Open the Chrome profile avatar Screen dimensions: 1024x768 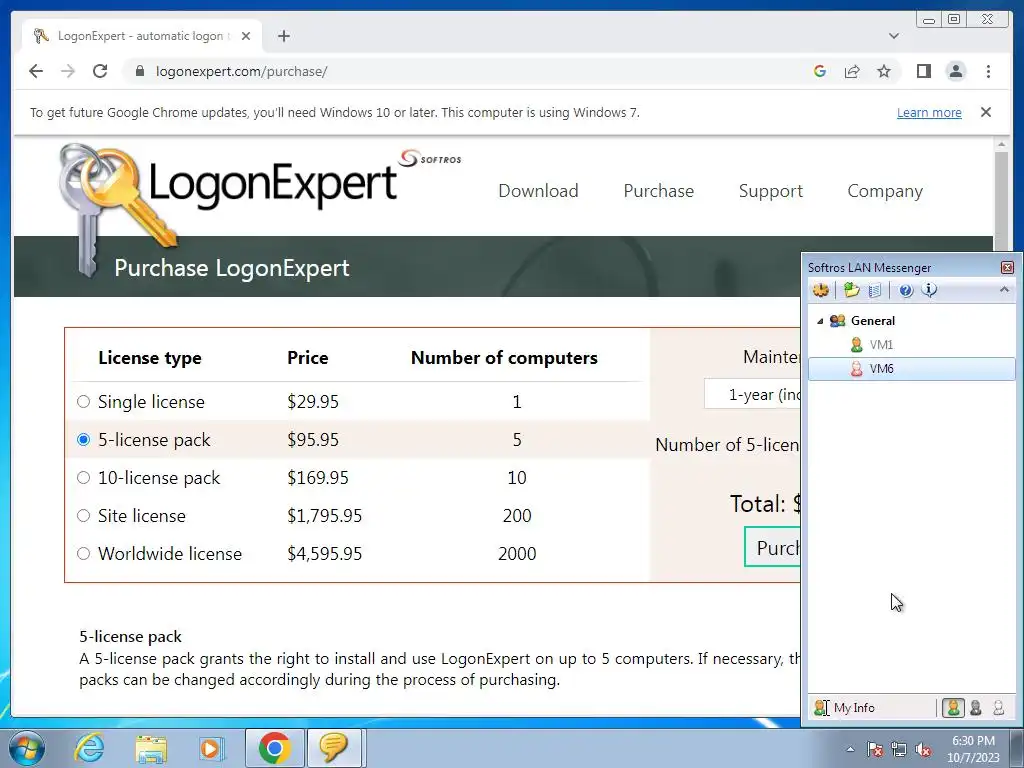click(x=956, y=71)
